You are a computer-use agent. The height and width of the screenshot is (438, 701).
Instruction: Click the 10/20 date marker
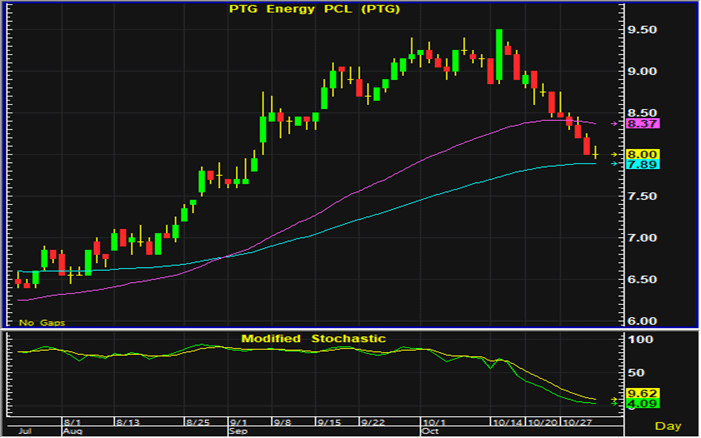coord(543,422)
